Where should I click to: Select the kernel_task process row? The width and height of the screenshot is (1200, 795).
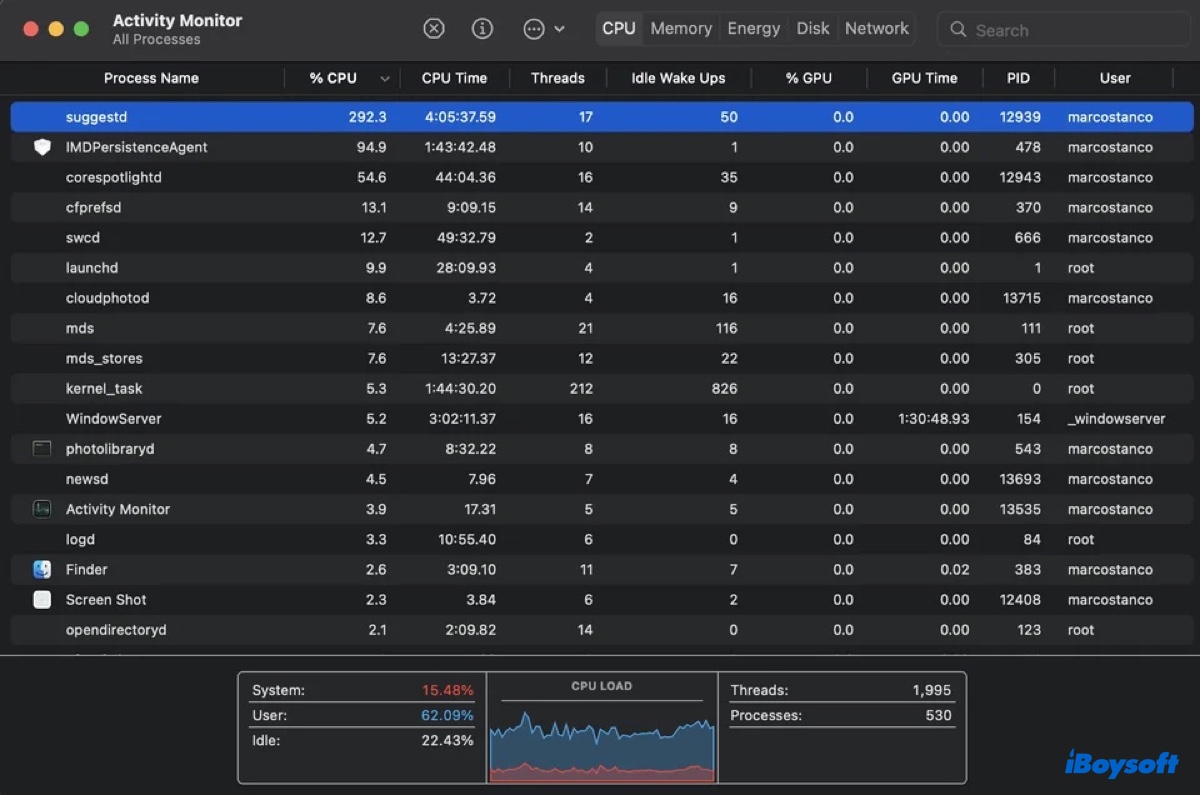click(x=602, y=388)
